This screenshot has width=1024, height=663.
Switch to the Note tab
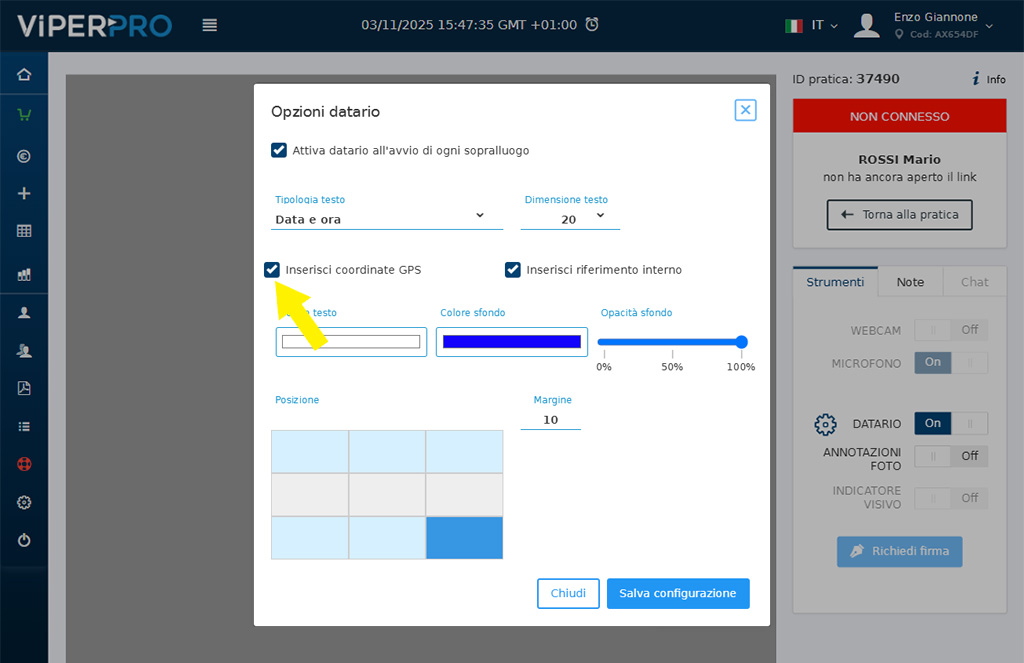tap(910, 282)
